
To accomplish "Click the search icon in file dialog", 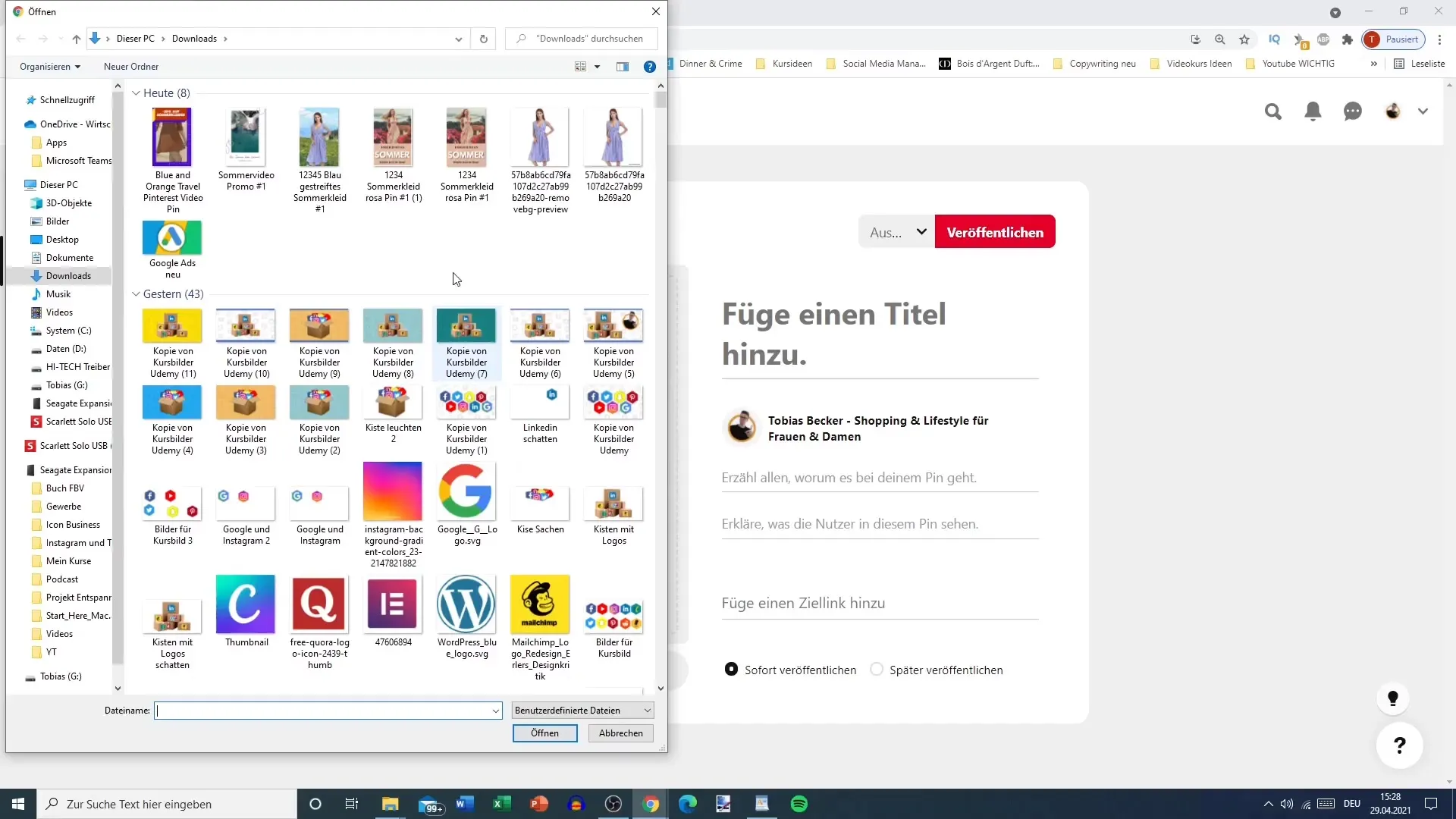I will (521, 38).
